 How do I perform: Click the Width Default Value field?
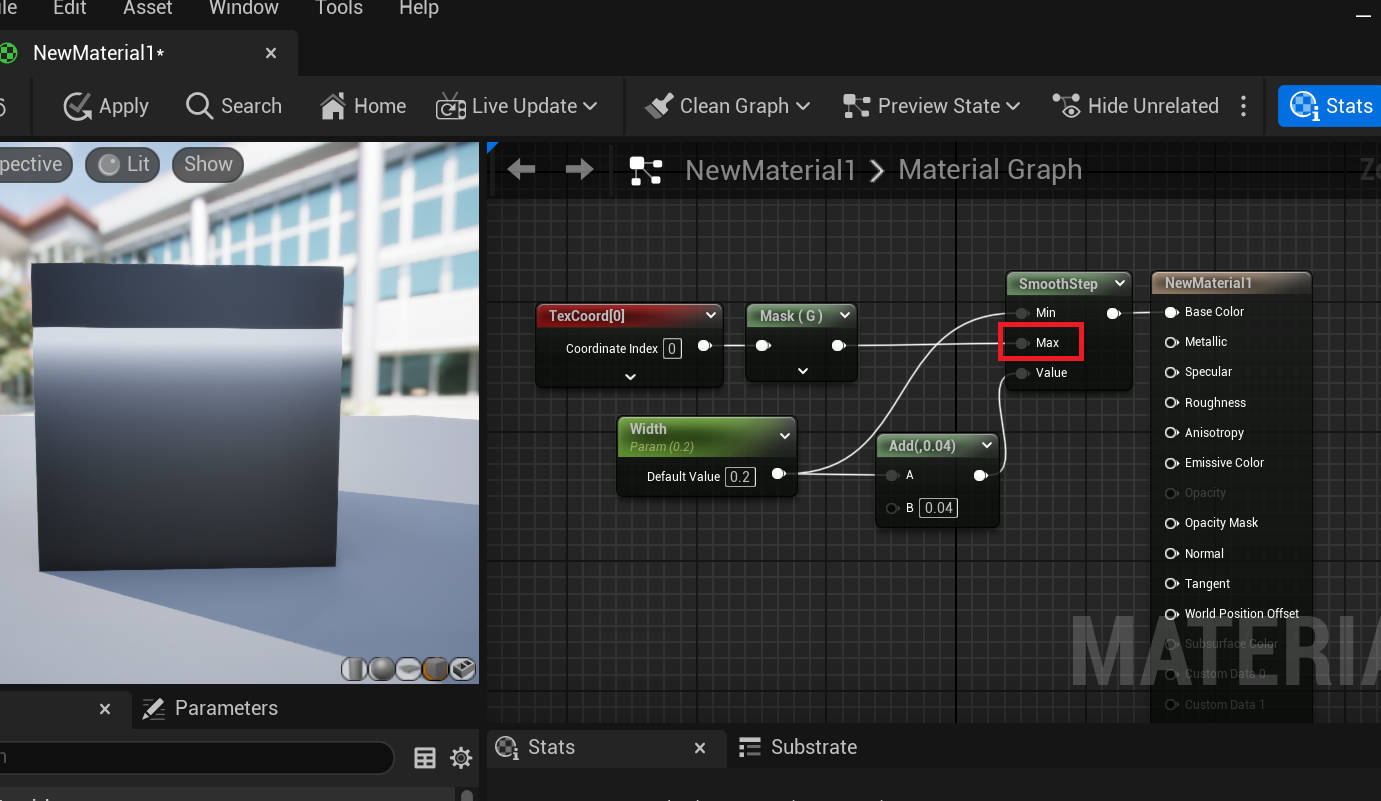pyautogui.click(x=740, y=477)
